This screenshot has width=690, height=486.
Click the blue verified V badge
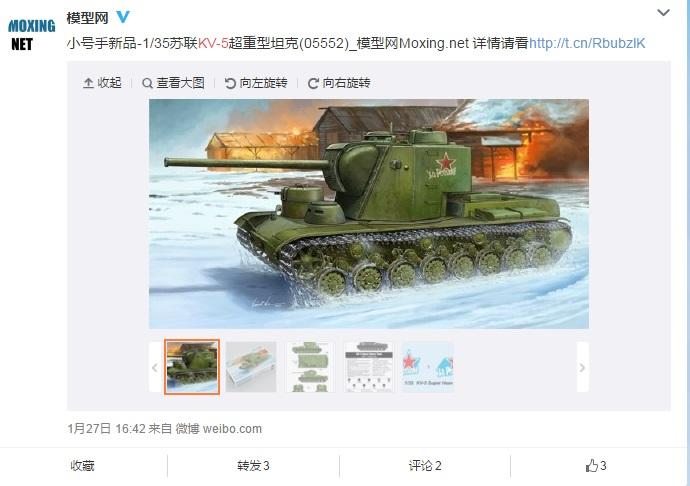(x=123, y=17)
